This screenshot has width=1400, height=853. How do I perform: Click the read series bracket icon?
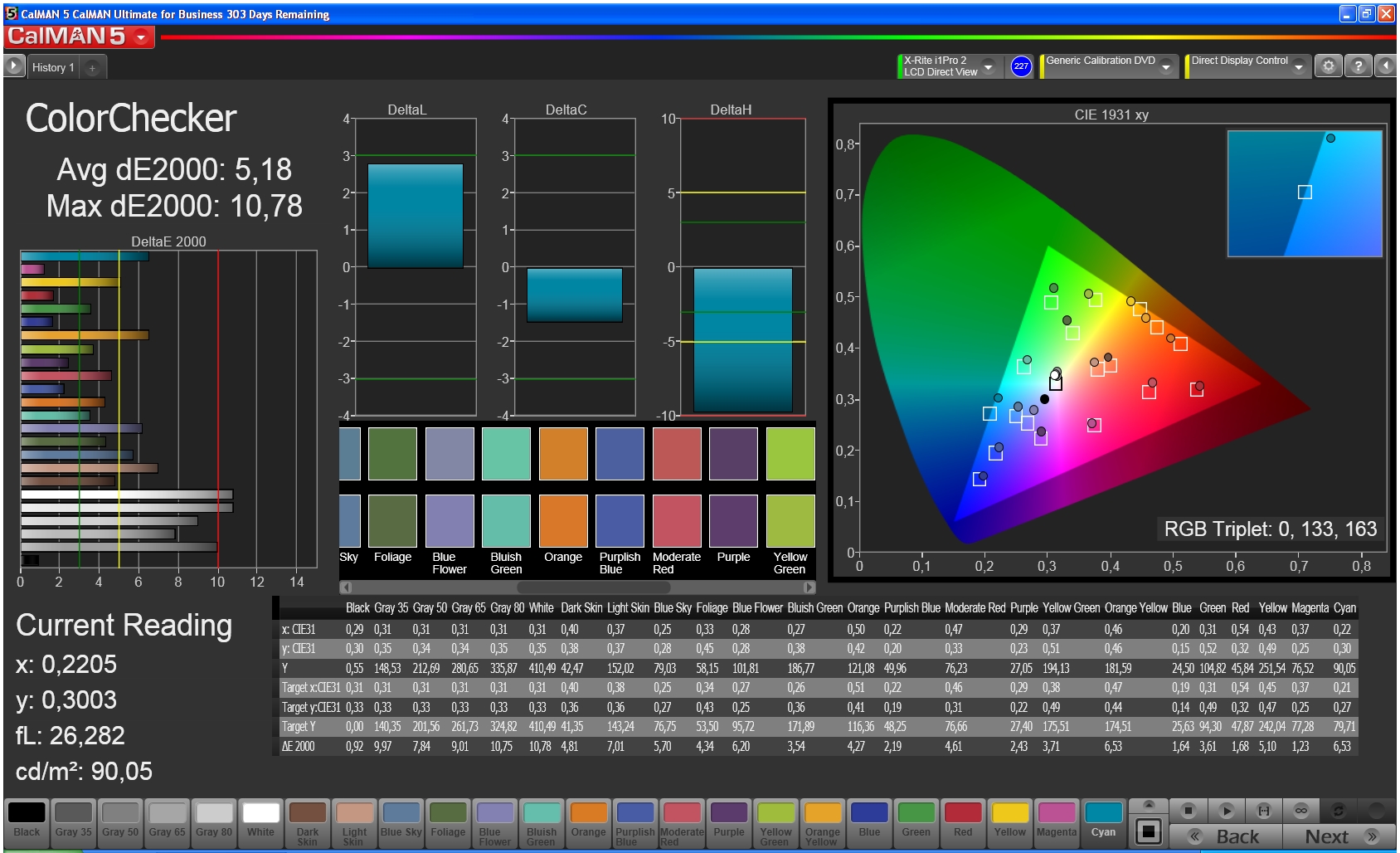1263,811
